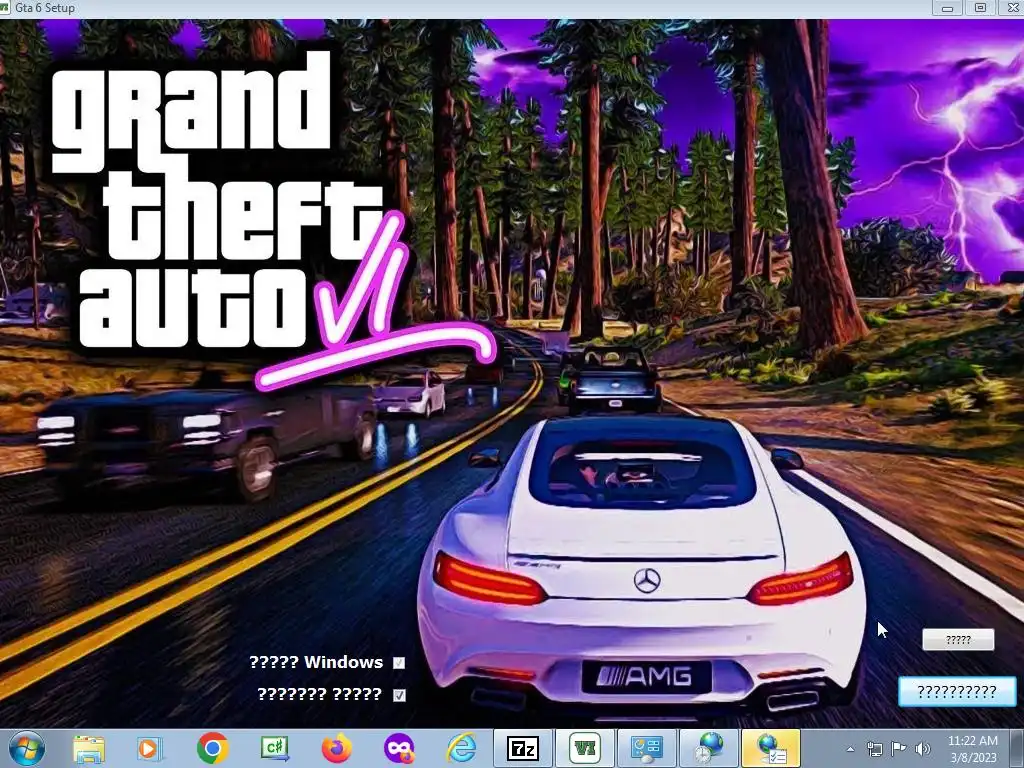This screenshot has width=1024, height=768.
Task: Uncheck the '??????? ?????' checkbox
Action: pos(399,695)
